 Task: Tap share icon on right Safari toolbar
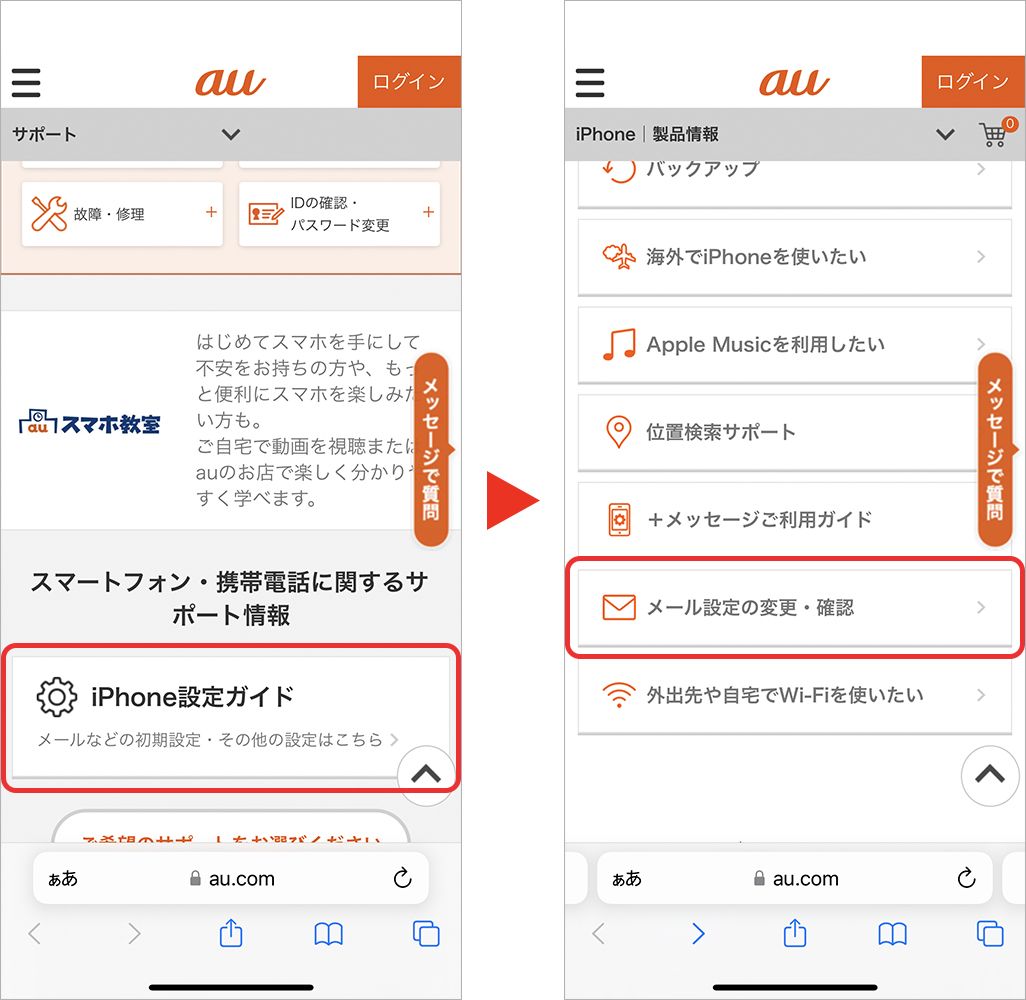(x=795, y=933)
